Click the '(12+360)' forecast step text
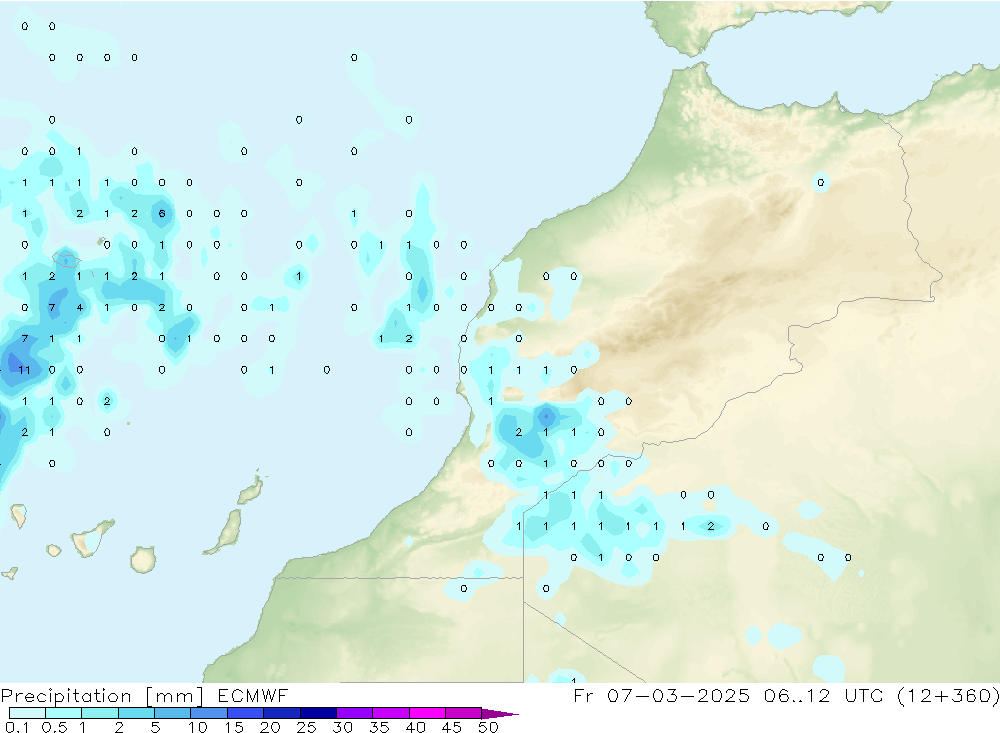The width and height of the screenshot is (1000, 733). point(948,695)
